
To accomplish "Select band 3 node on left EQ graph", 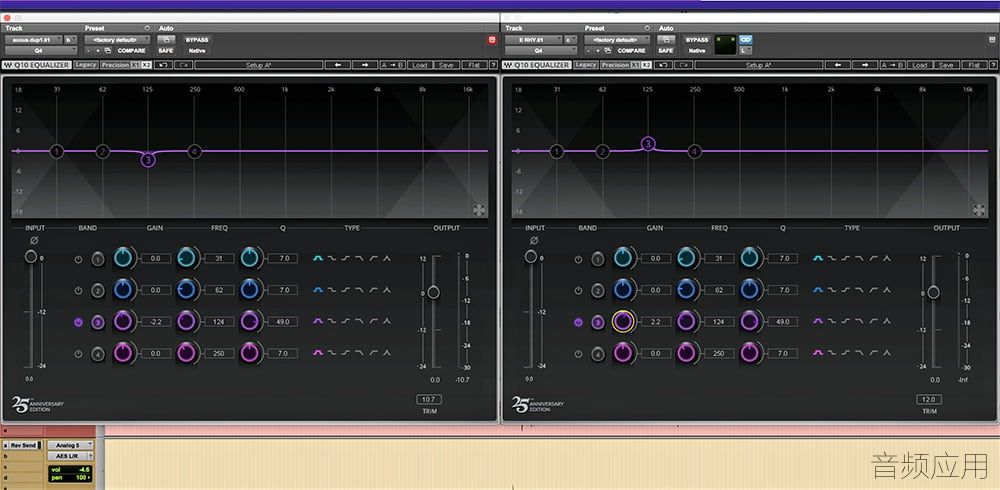I will [148, 160].
